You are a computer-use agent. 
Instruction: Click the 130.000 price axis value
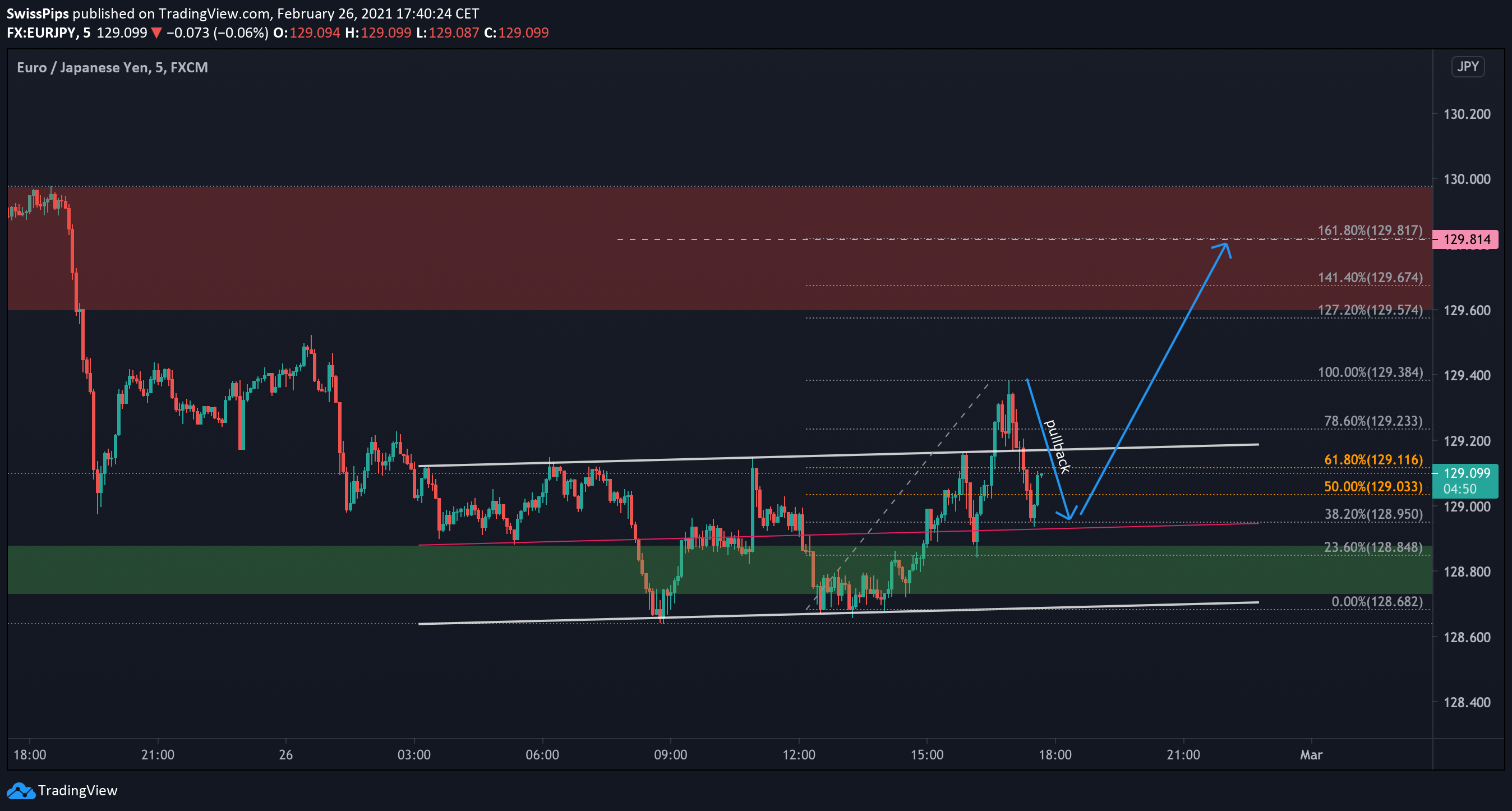(1466, 179)
